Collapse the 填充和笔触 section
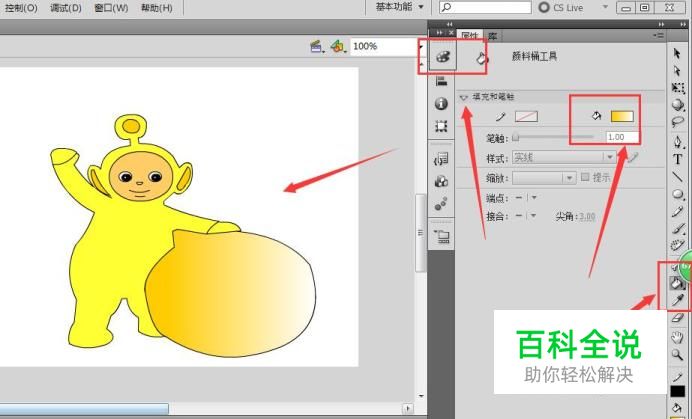692x419 pixels. 463,97
